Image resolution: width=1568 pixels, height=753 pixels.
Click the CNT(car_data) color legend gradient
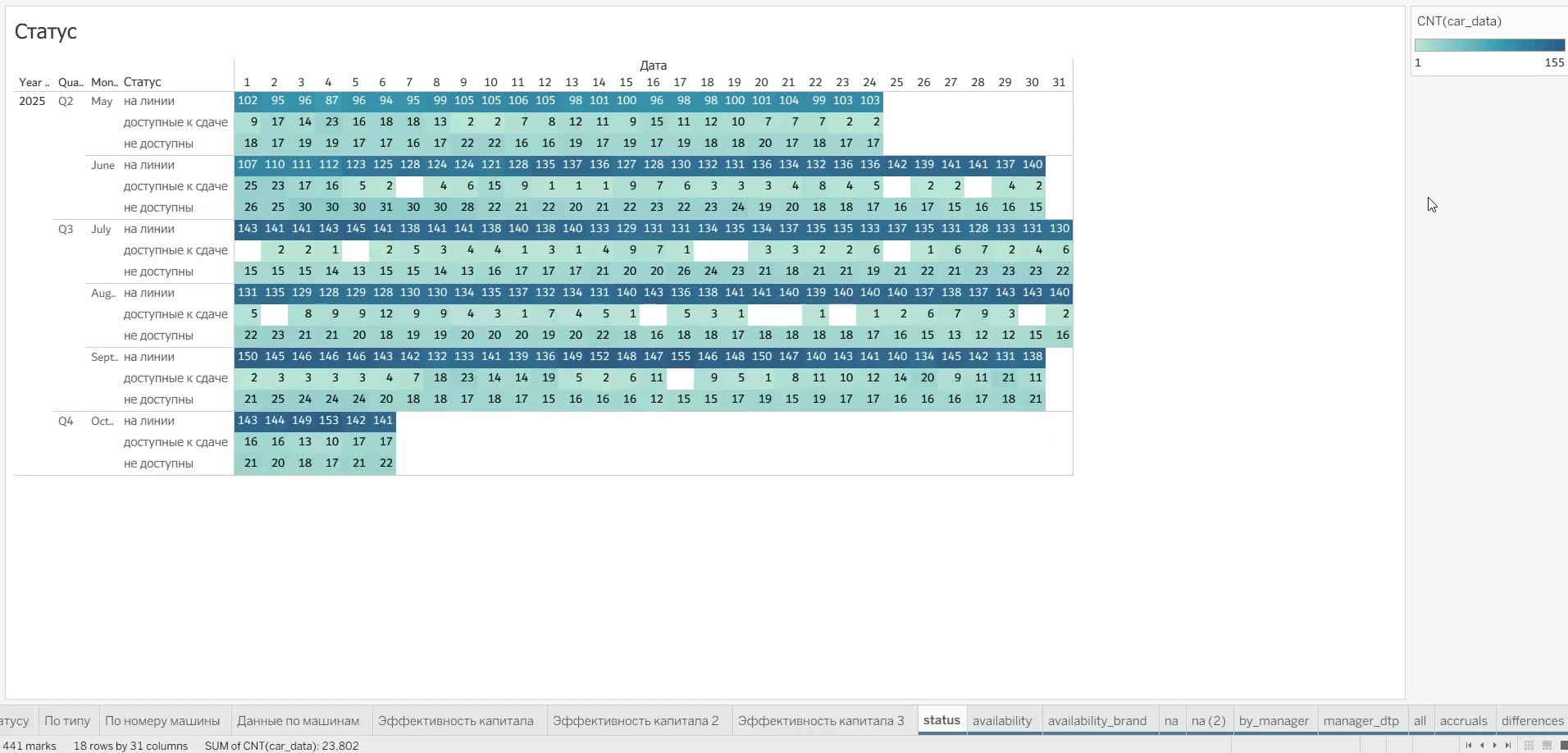point(1489,46)
